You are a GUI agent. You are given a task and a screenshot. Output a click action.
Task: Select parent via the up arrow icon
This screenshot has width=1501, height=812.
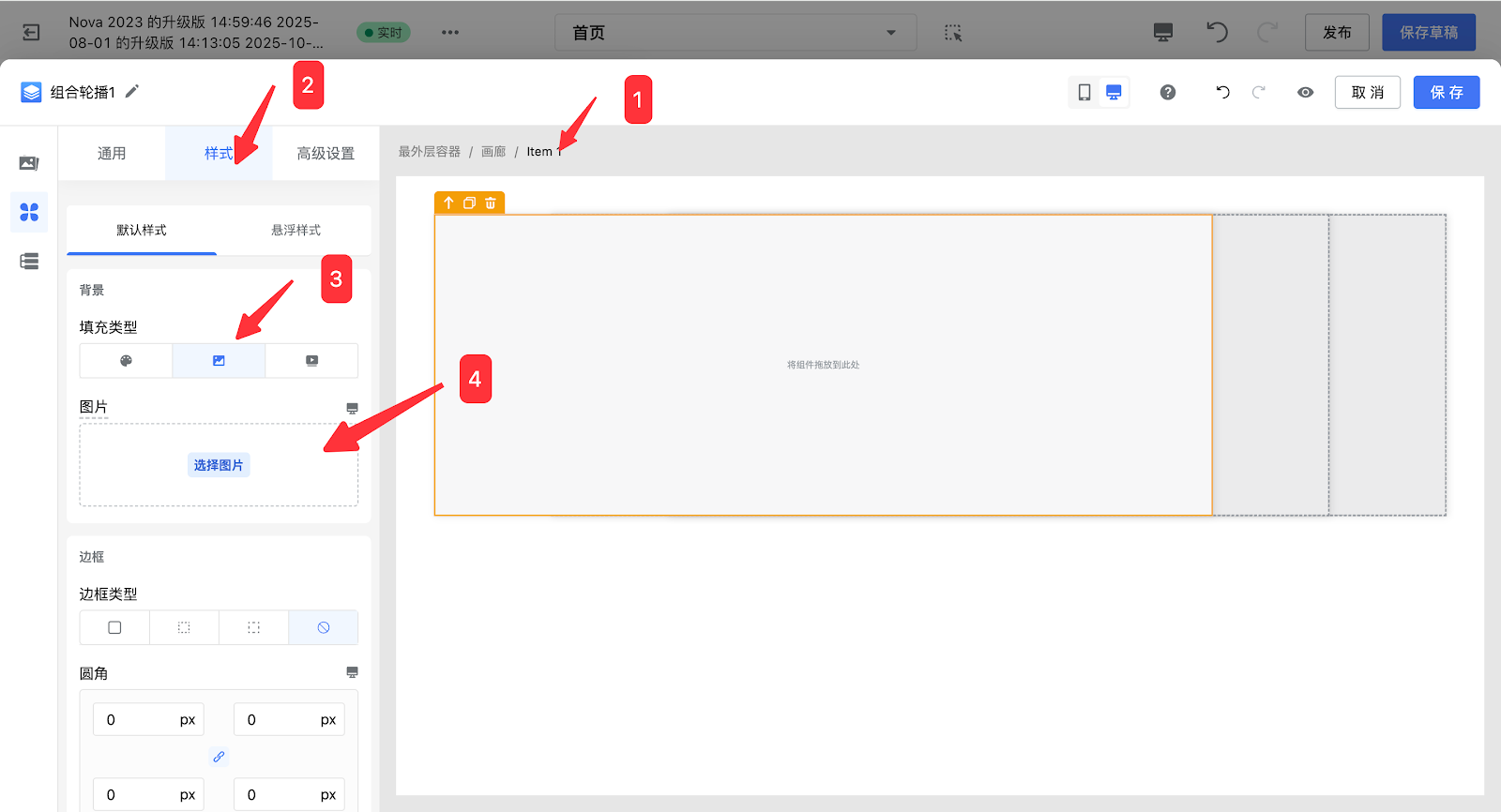tap(448, 203)
